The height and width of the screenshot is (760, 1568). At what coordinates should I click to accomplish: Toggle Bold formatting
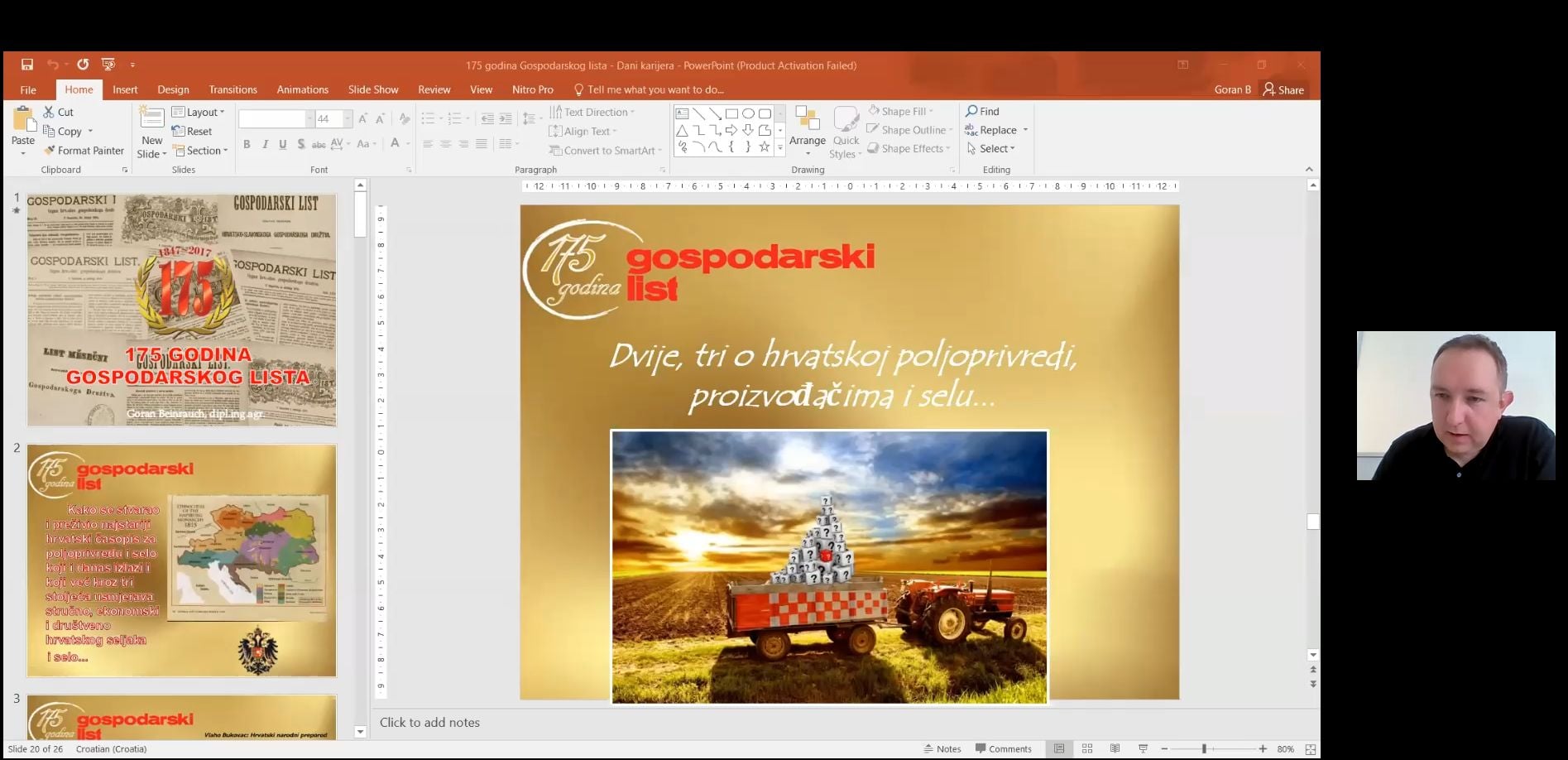(247, 144)
